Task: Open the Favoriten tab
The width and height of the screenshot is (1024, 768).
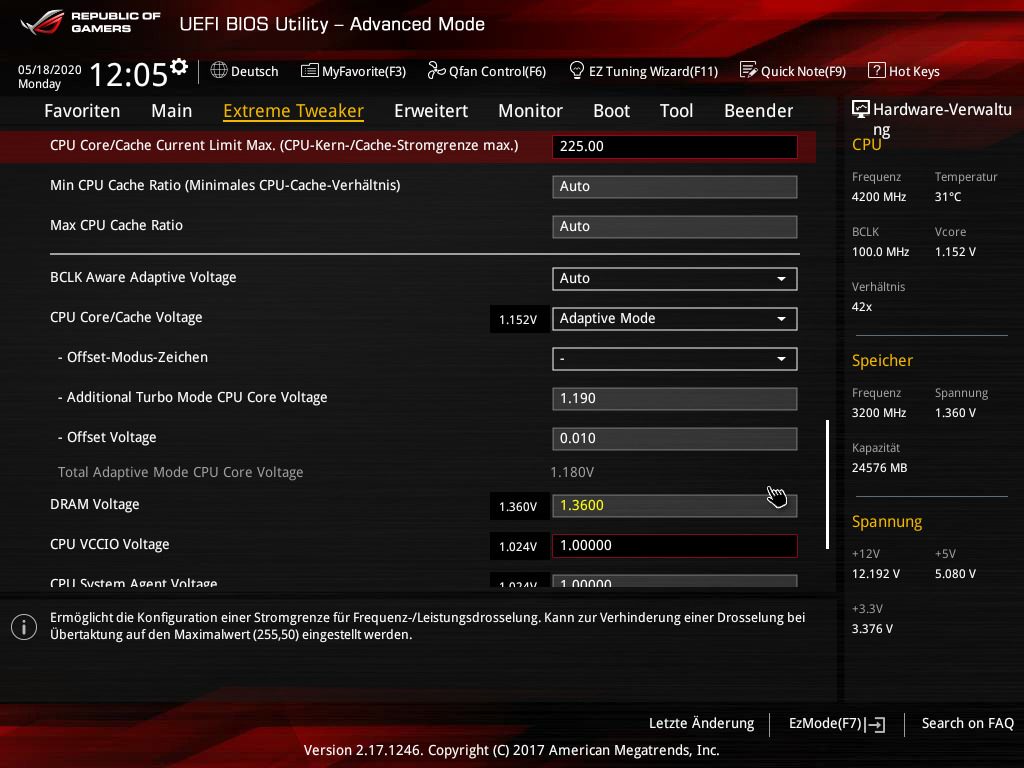Action: pyautogui.click(x=82, y=111)
